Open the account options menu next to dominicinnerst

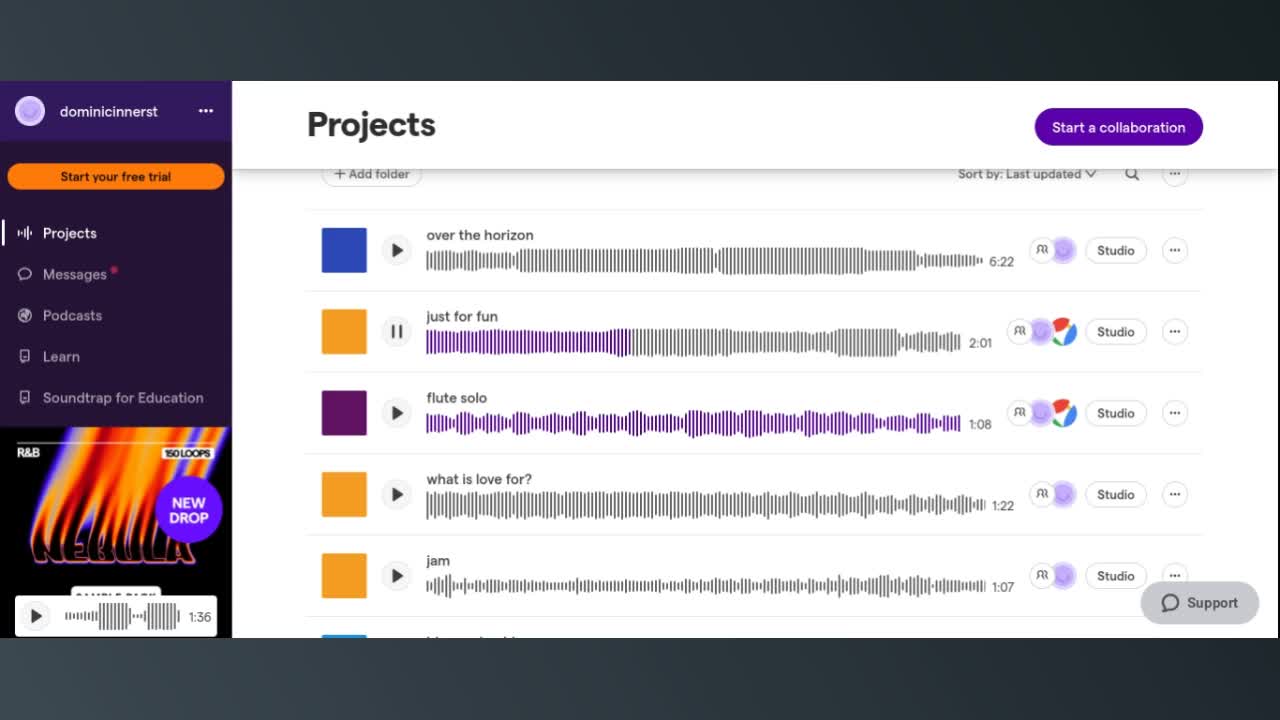pyautogui.click(x=206, y=111)
